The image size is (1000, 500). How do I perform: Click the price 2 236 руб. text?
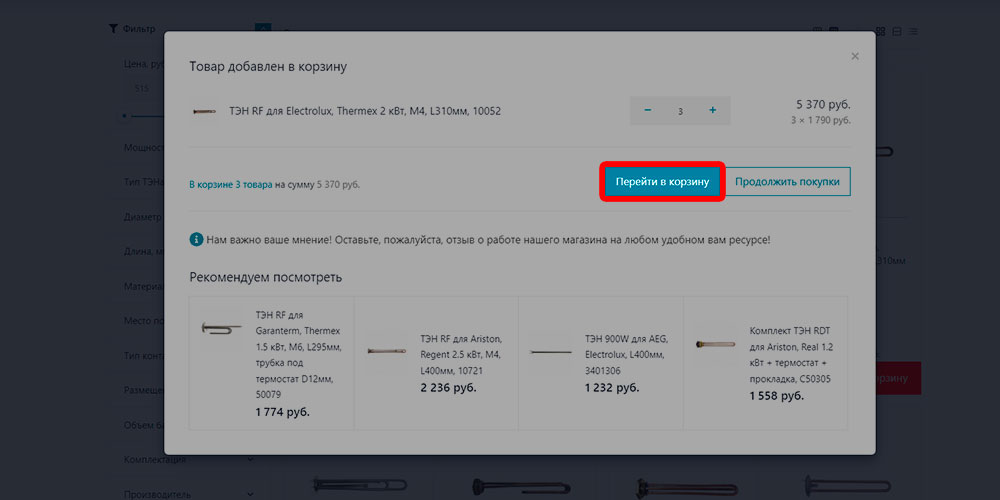pos(448,387)
